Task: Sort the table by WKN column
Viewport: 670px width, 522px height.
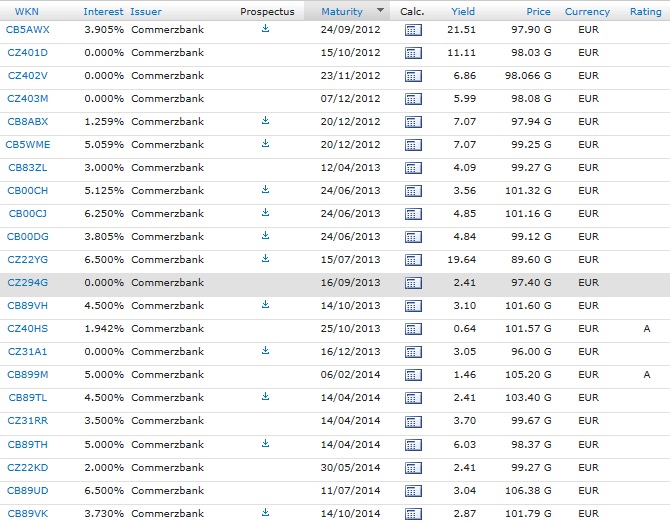Action: point(26,12)
